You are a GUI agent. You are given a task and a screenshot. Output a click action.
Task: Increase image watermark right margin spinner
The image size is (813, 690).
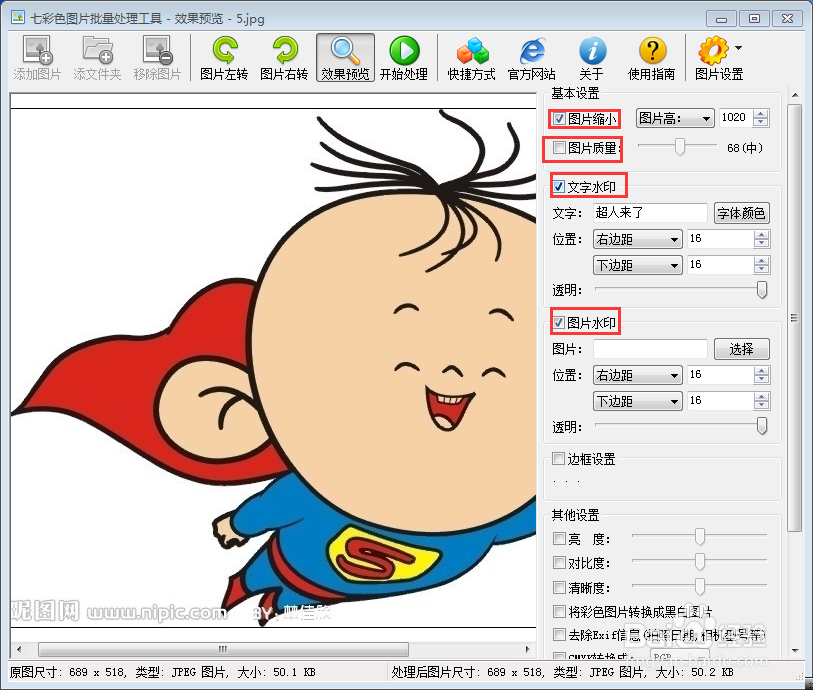(761, 371)
